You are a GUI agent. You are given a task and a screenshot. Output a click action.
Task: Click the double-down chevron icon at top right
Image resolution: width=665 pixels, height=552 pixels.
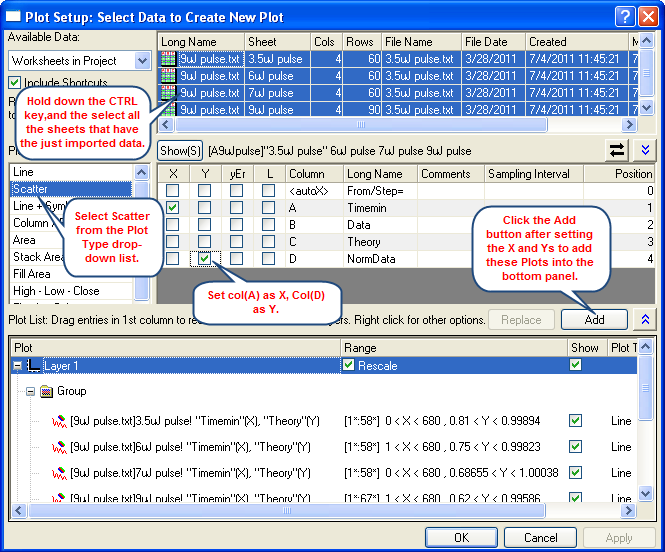point(646,149)
